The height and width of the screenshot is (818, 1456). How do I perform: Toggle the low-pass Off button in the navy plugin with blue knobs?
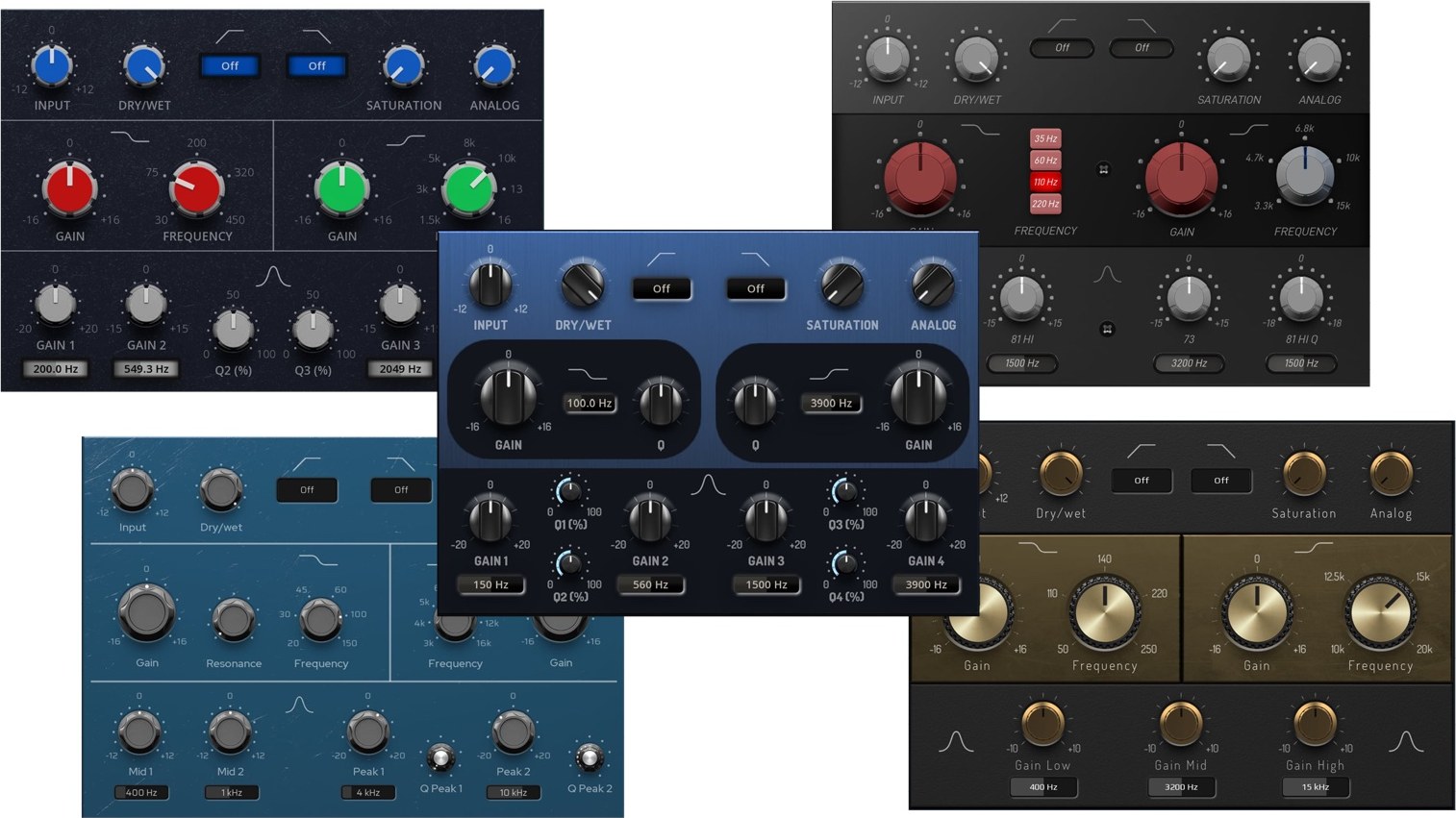[x=317, y=65]
